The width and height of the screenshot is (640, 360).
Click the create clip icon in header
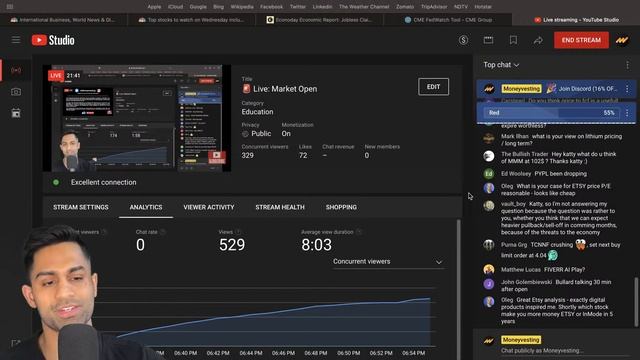point(488,40)
